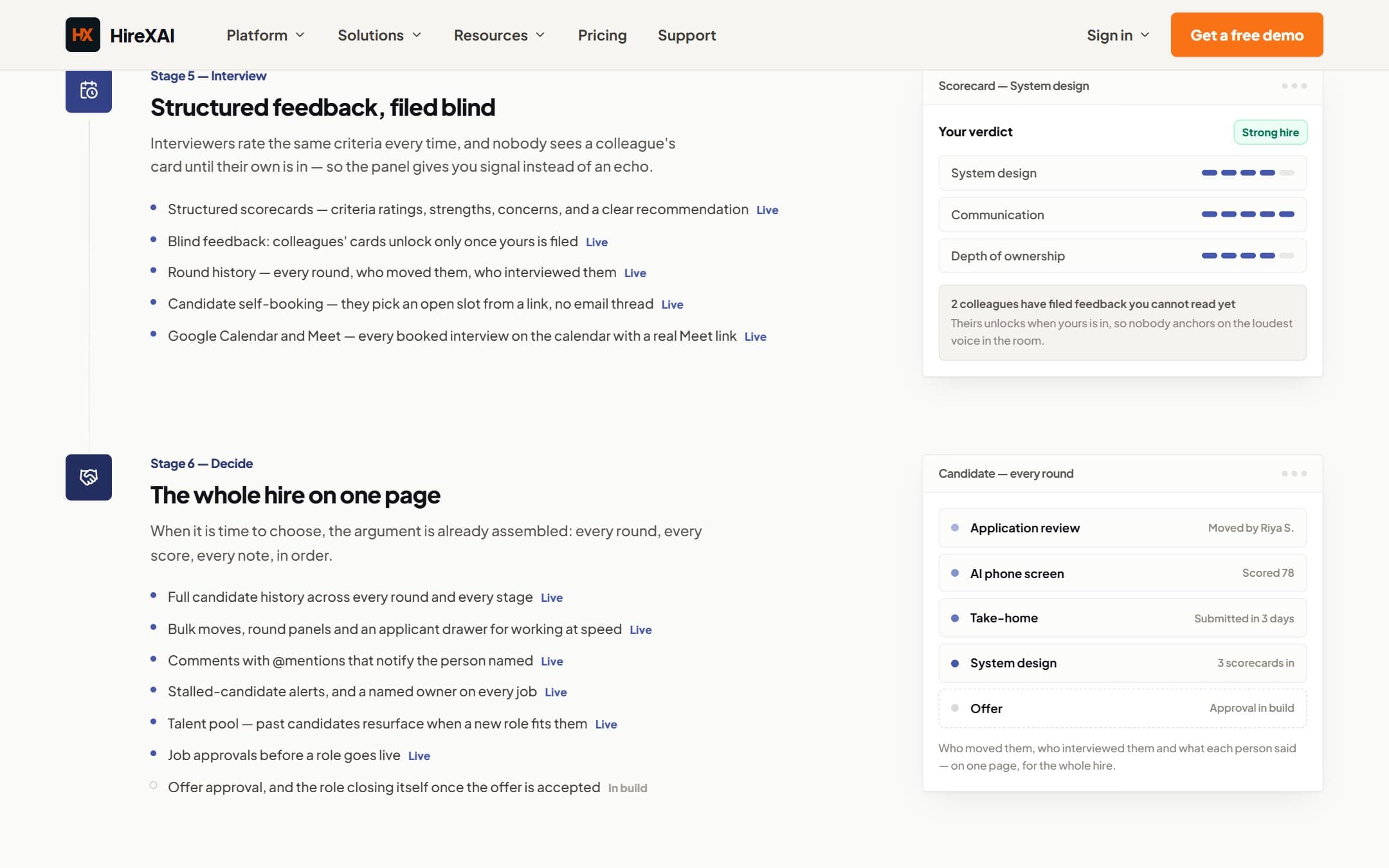Click the In build tag beside Offer approval
This screenshot has height=868, width=1389.
click(x=628, y=788)
